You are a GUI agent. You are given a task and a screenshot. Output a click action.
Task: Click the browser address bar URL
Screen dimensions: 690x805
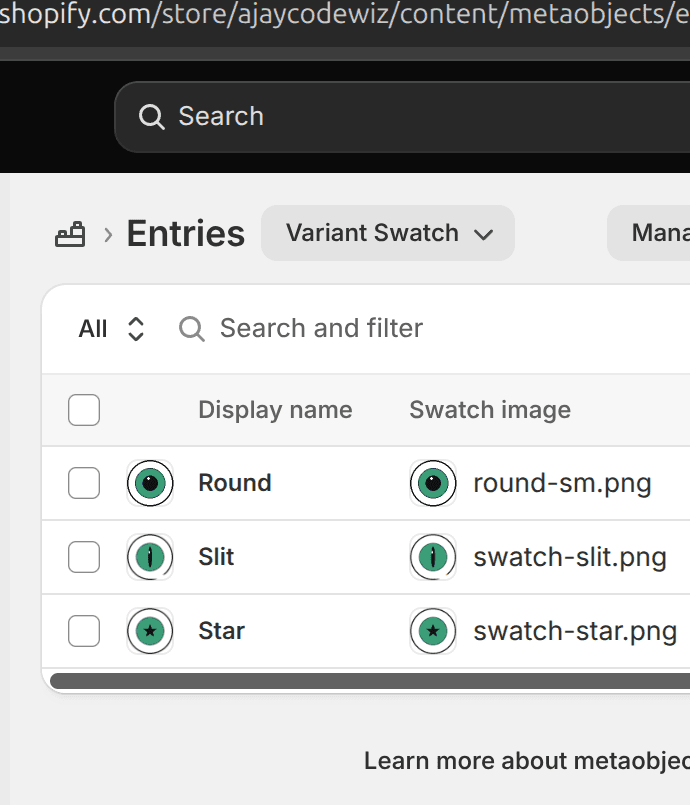pyautogui.click(x=345, y=14)
